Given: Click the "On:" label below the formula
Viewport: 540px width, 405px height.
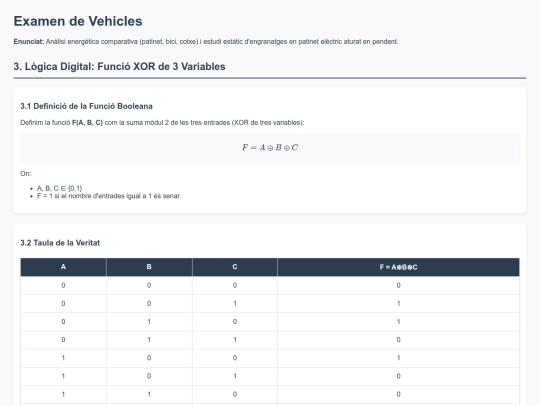Looking at the screenshot, I should point(25,174).
